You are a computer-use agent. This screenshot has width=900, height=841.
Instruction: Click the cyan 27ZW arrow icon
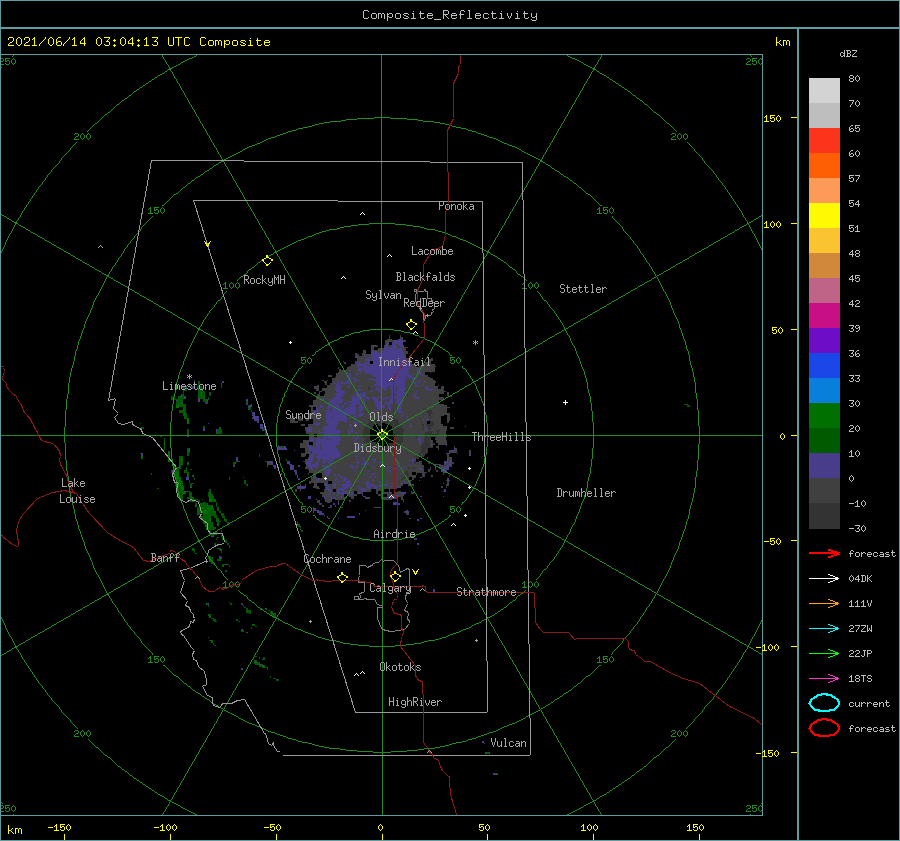[824, 629]
